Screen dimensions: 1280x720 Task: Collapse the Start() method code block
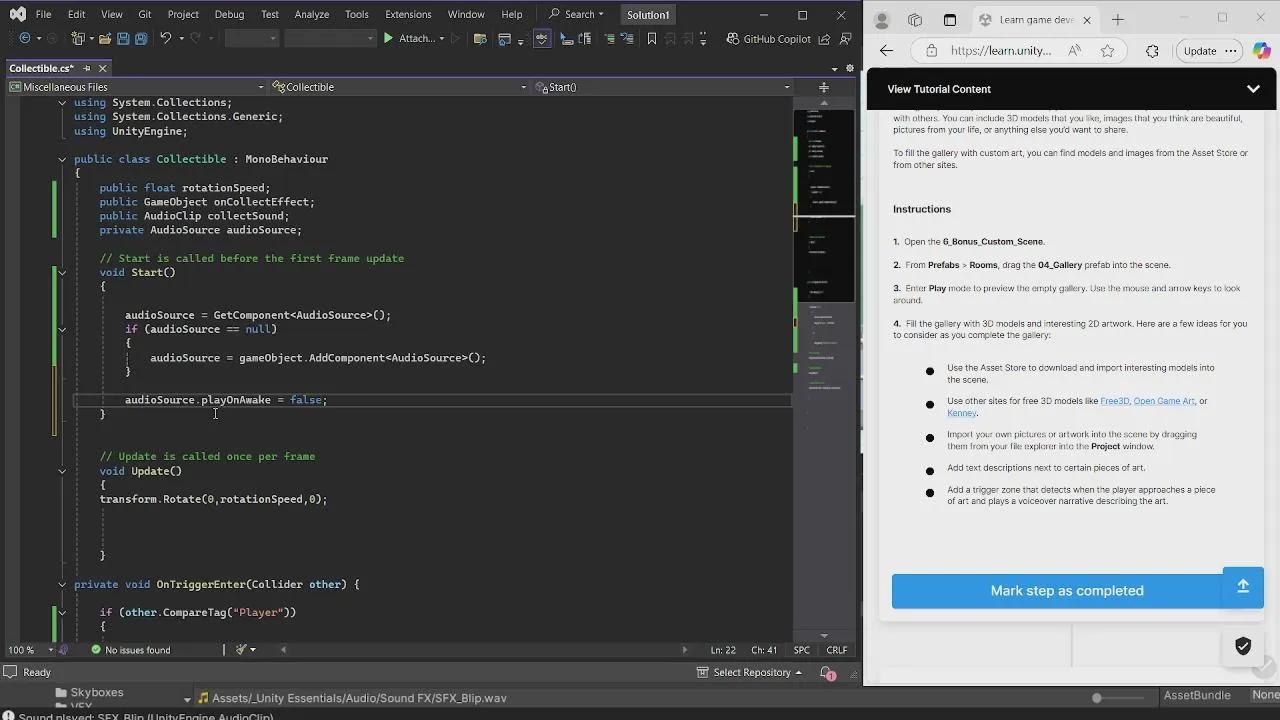pos(62,272)
